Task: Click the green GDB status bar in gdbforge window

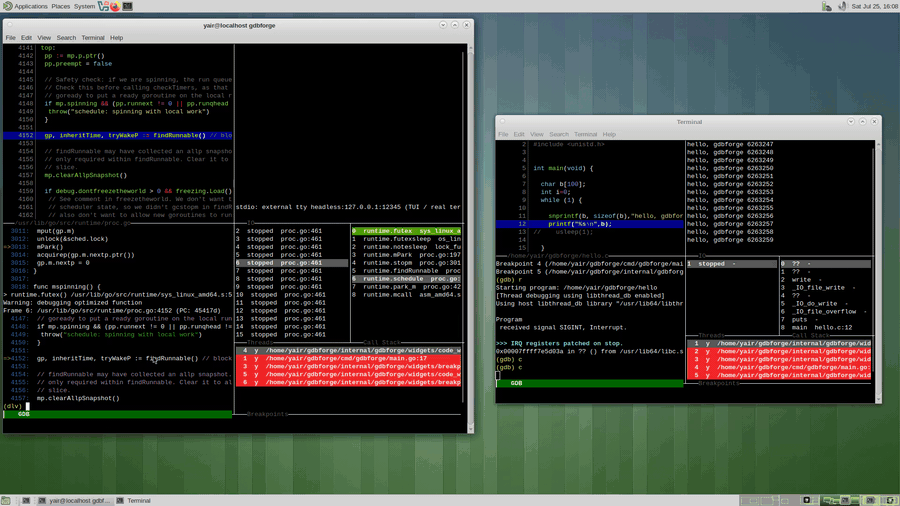Action: pos(118,414)
